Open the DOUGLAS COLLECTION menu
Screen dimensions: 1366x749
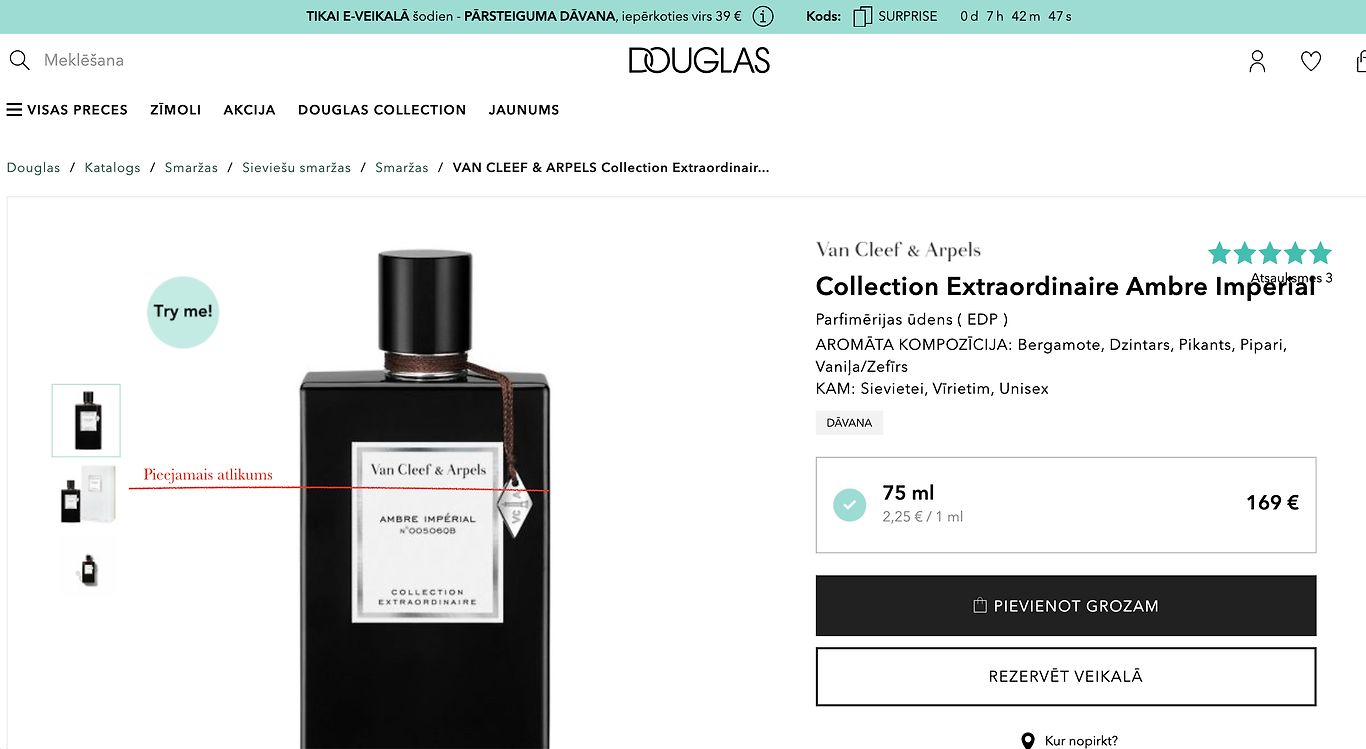382,110
